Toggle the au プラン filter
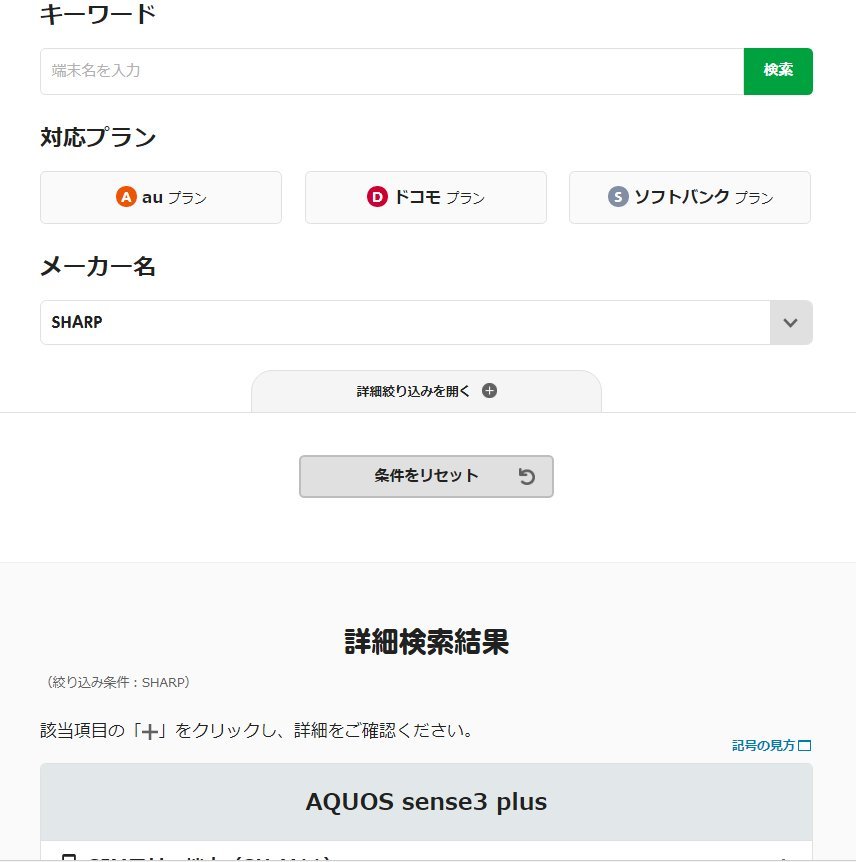 pyautogui.click(x=161, y=197)
